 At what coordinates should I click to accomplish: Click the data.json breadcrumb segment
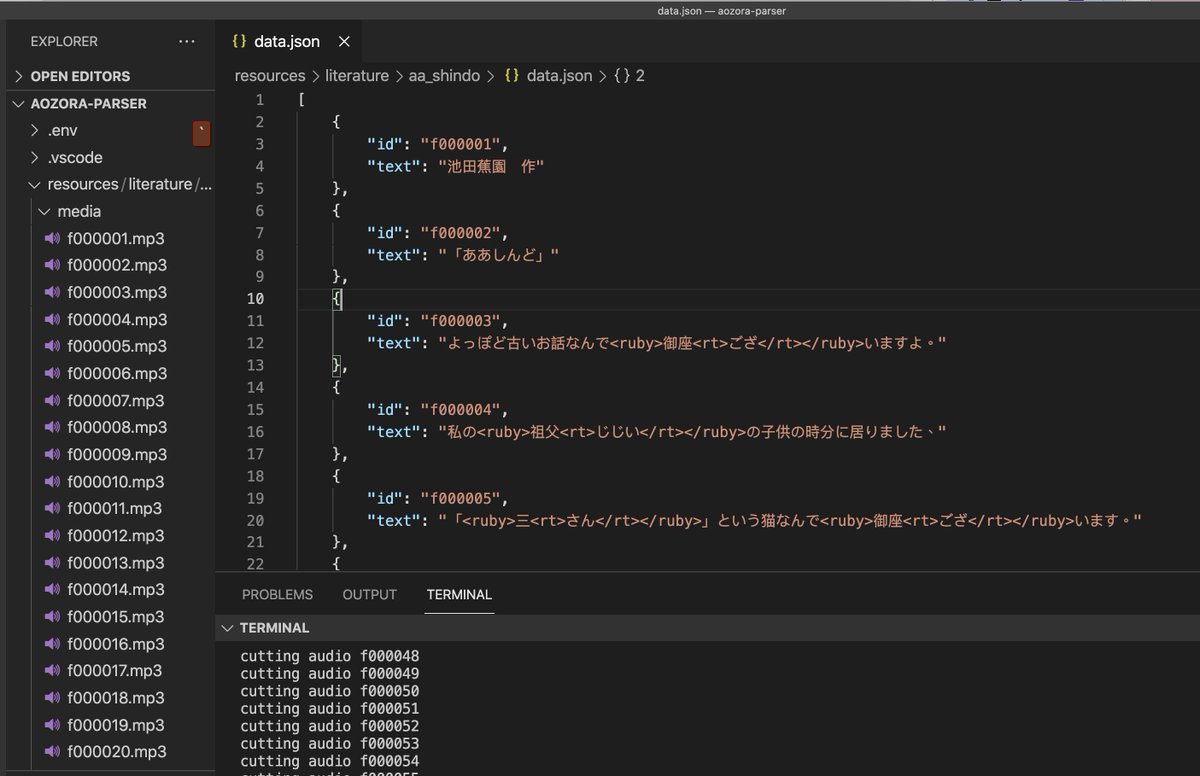click(x=559, y=76)
